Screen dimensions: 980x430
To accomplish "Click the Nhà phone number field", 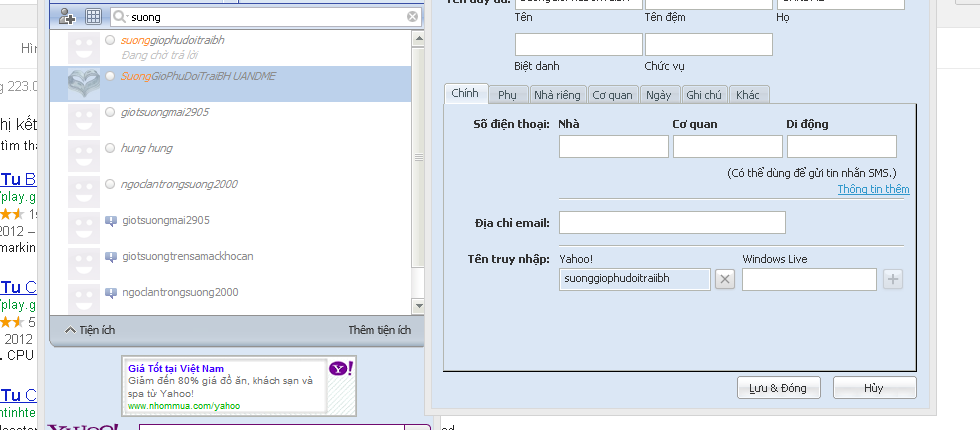I will (614, 146).
